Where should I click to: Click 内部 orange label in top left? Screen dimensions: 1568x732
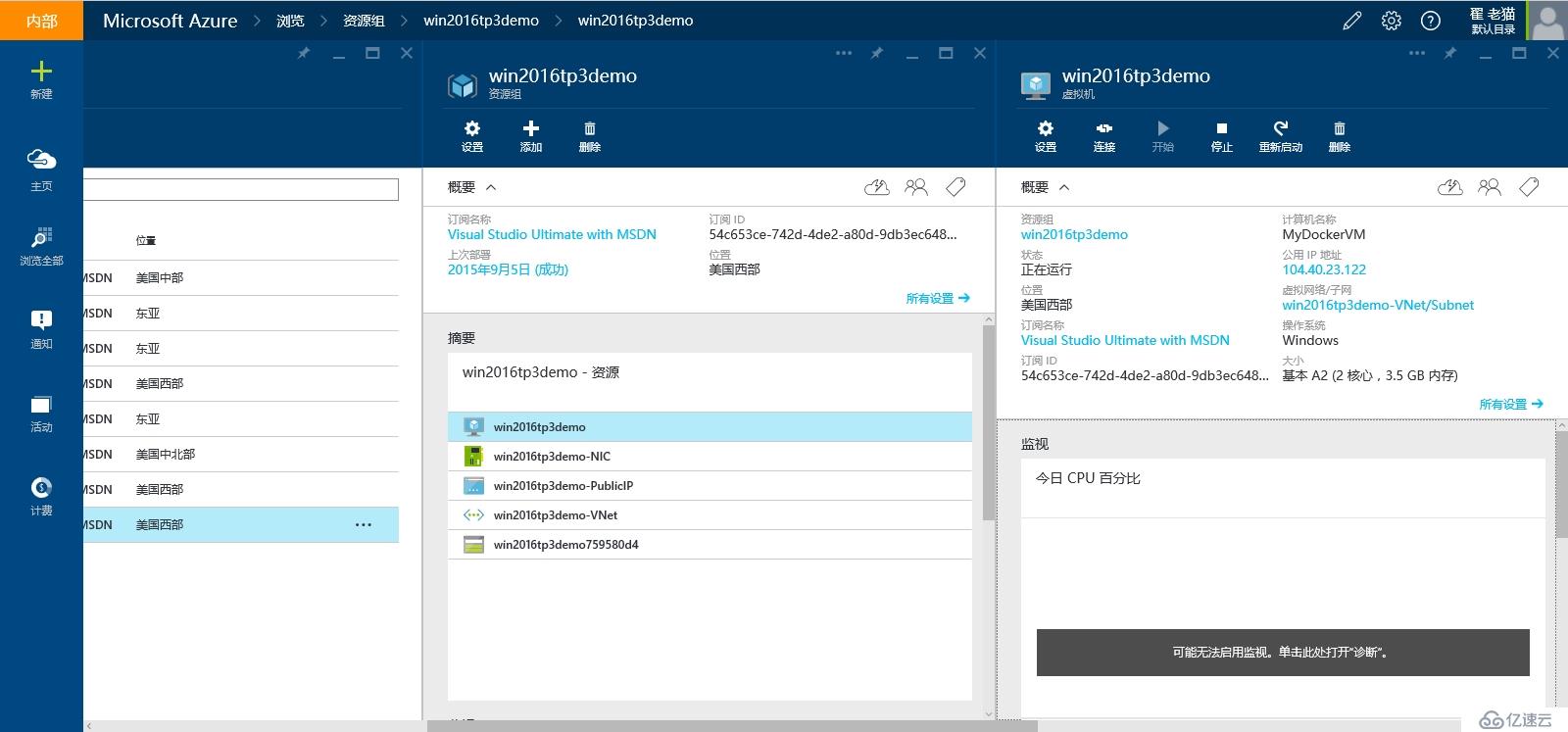(41, 21)
